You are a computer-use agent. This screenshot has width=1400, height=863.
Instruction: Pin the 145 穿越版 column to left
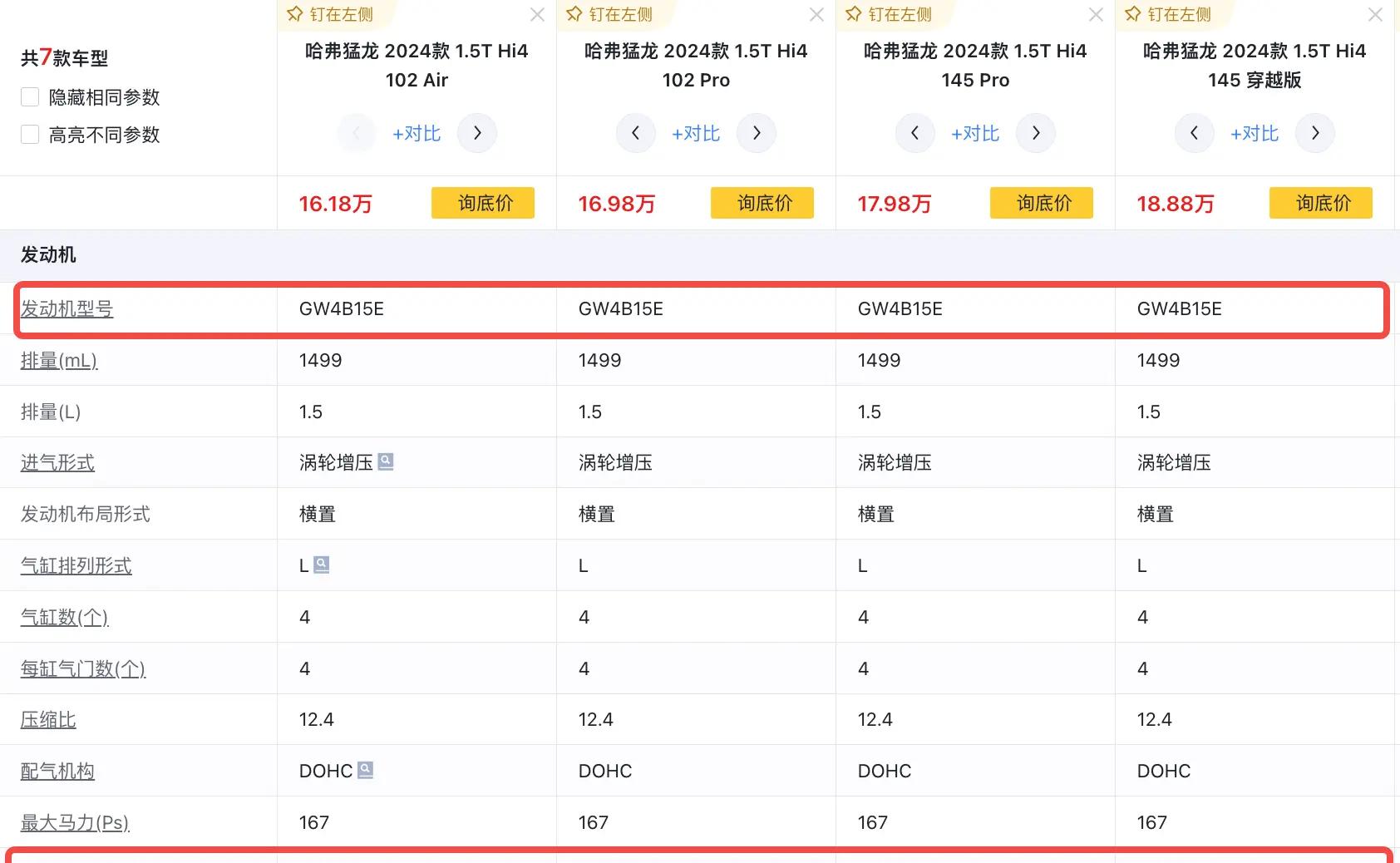[1168, 14]
